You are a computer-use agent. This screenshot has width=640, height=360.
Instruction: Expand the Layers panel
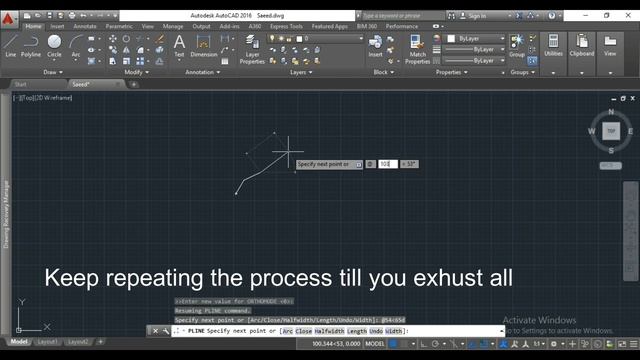point(301,72)
